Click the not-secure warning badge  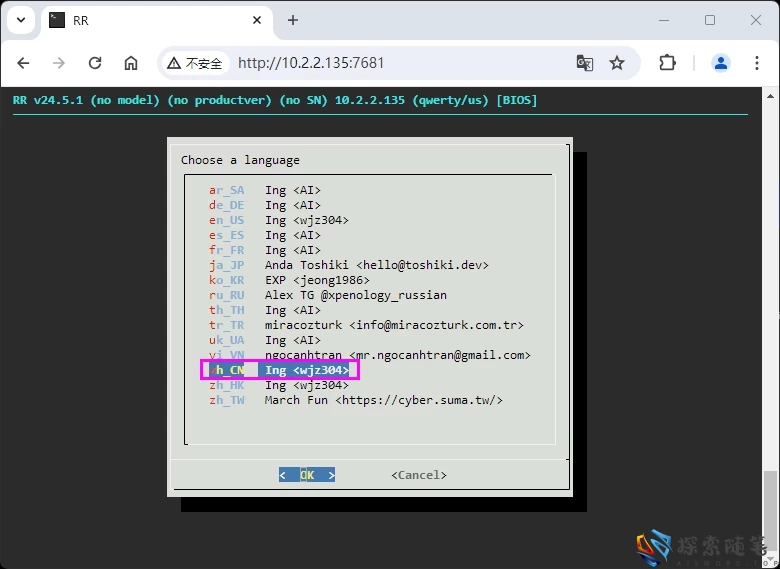coord(195,63)
